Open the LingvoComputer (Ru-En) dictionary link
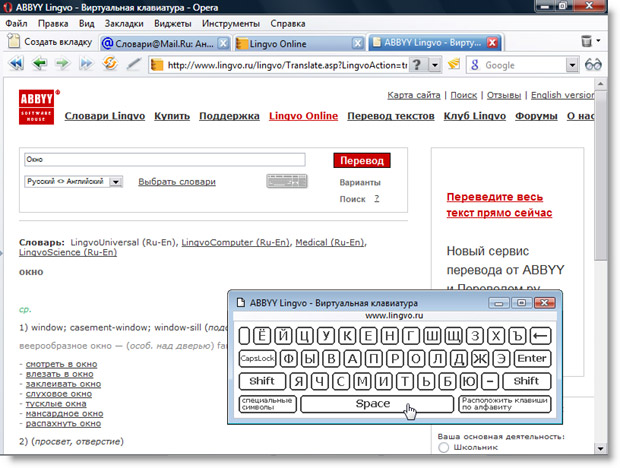The height and width of the screenshot is (468, 620). pyautogui.click(x=235, y=242)
